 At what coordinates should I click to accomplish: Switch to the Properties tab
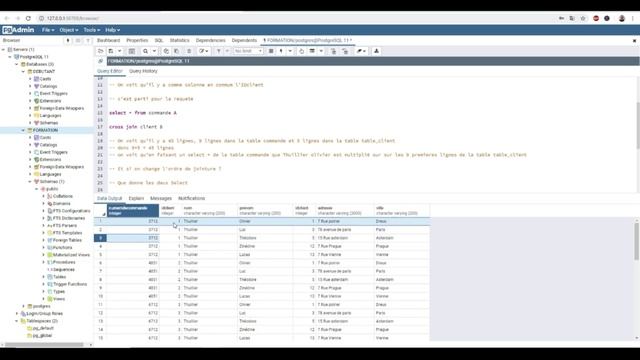coord(137,40)
